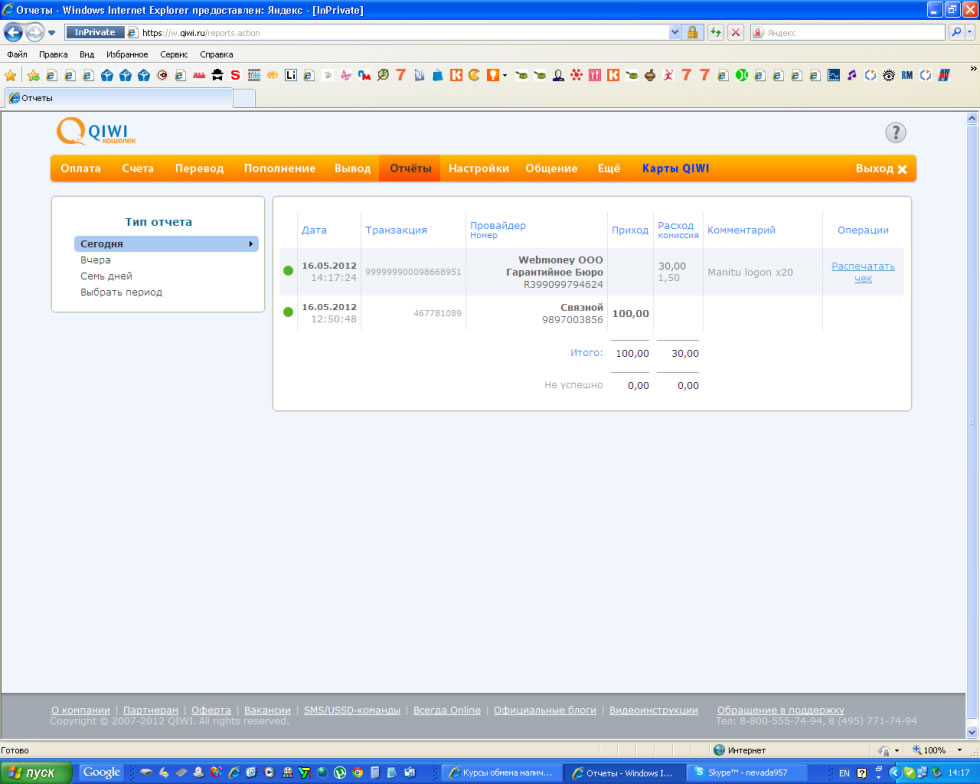Open the Favorites star icon

pyautogui.click(x=11, y=75)
